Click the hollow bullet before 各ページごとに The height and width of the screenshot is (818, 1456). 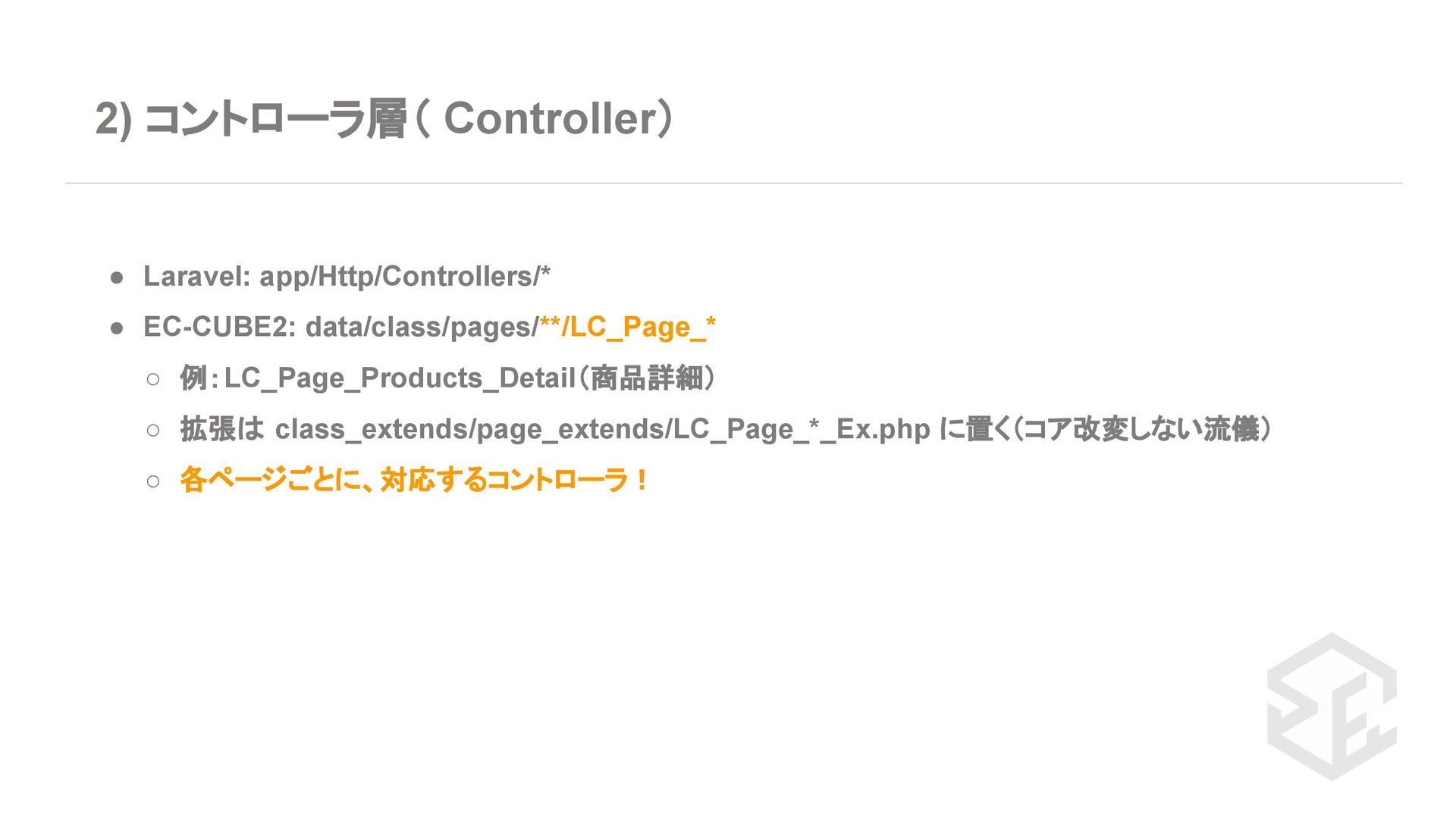[153, 481]
